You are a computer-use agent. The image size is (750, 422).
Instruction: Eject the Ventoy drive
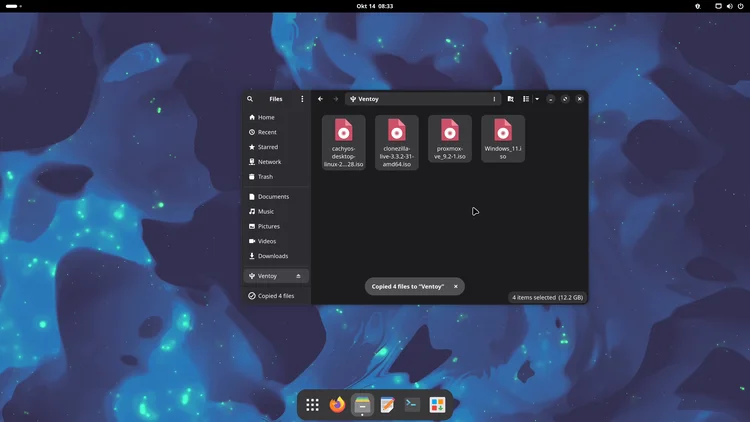point(298,276)
